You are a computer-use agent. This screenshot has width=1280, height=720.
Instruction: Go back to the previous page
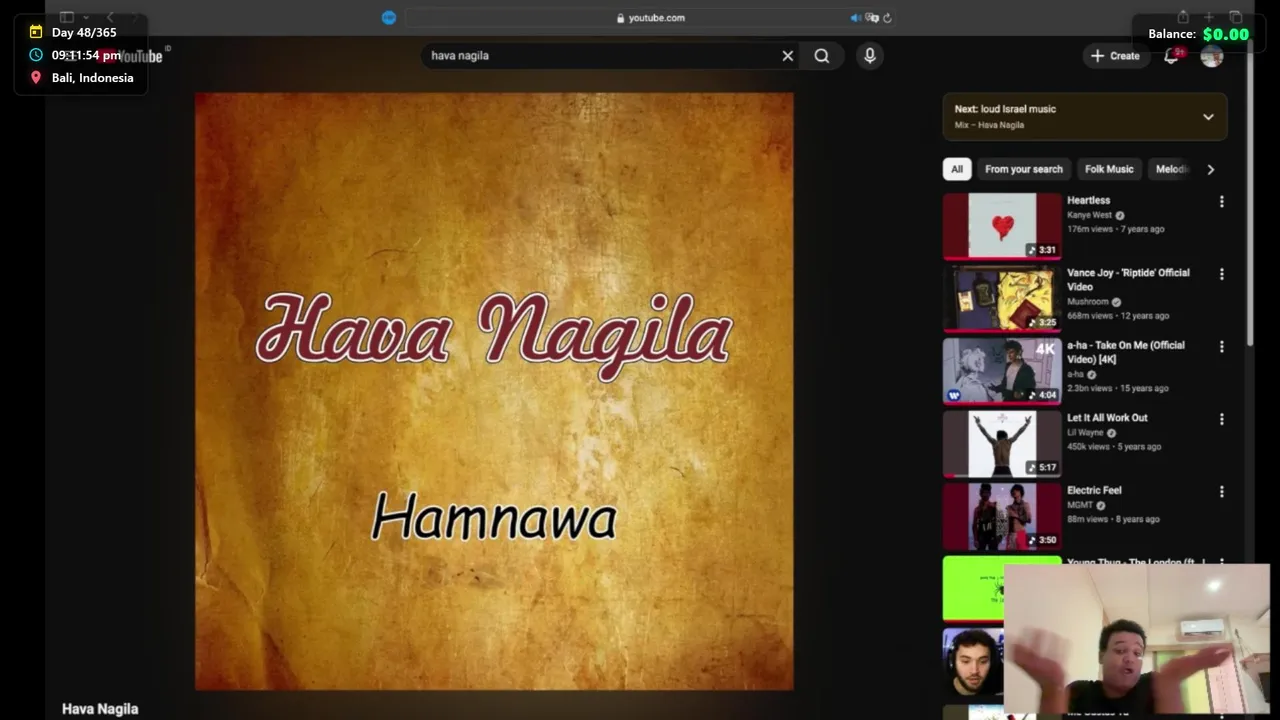point(110,17)
